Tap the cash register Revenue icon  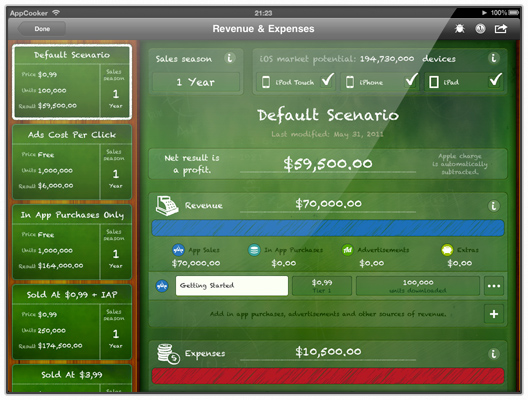(x=167, y=205)
